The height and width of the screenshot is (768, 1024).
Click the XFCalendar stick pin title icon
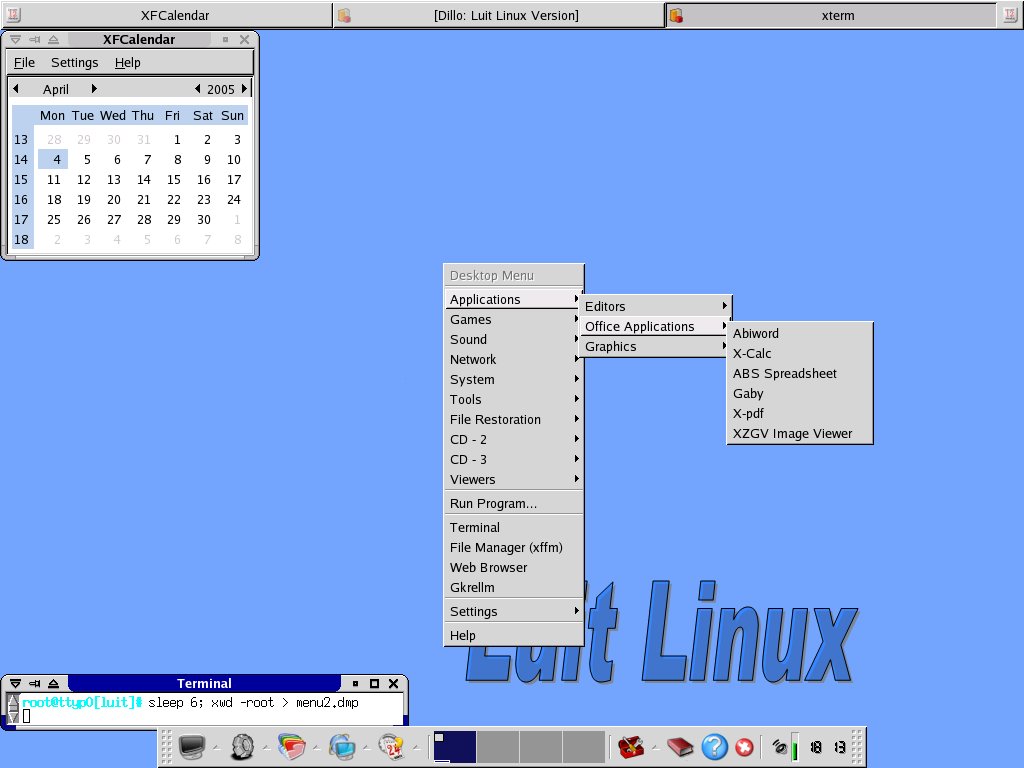[35, 40]
